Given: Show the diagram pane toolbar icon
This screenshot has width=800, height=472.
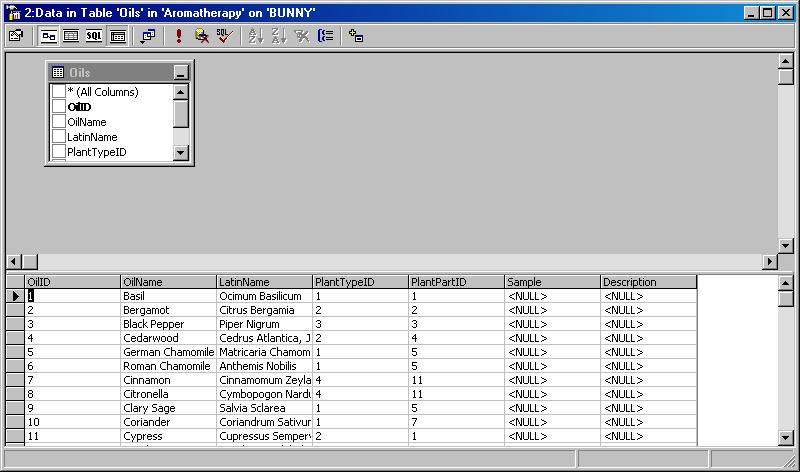Looking at the screenshot, I should click(49, 35).
